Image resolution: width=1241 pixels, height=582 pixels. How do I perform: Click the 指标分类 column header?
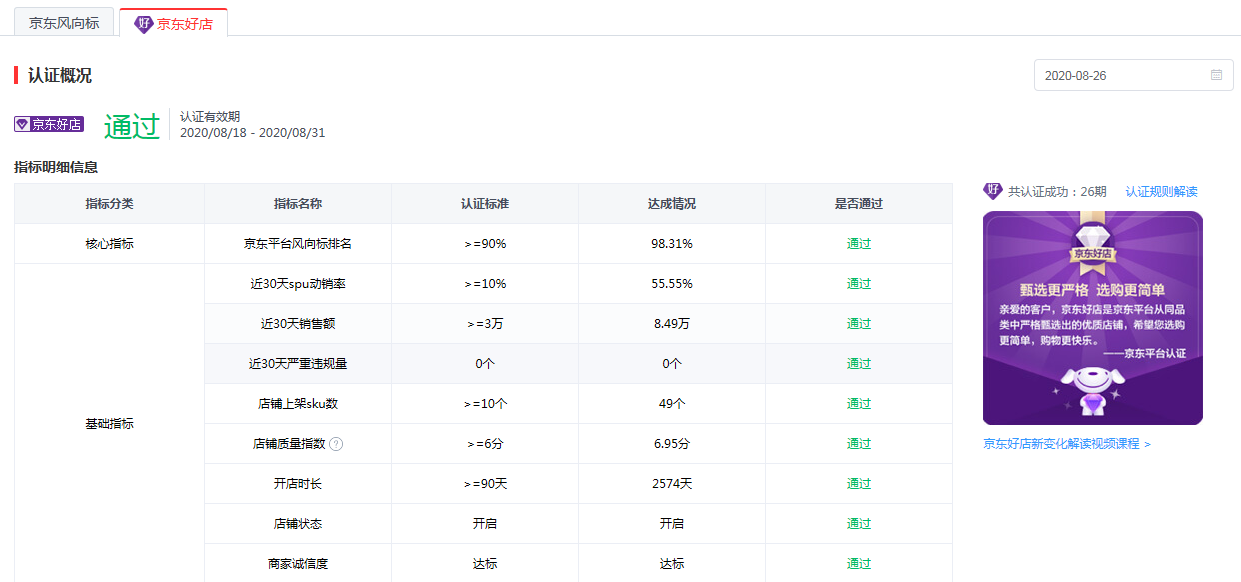(109, 204)
